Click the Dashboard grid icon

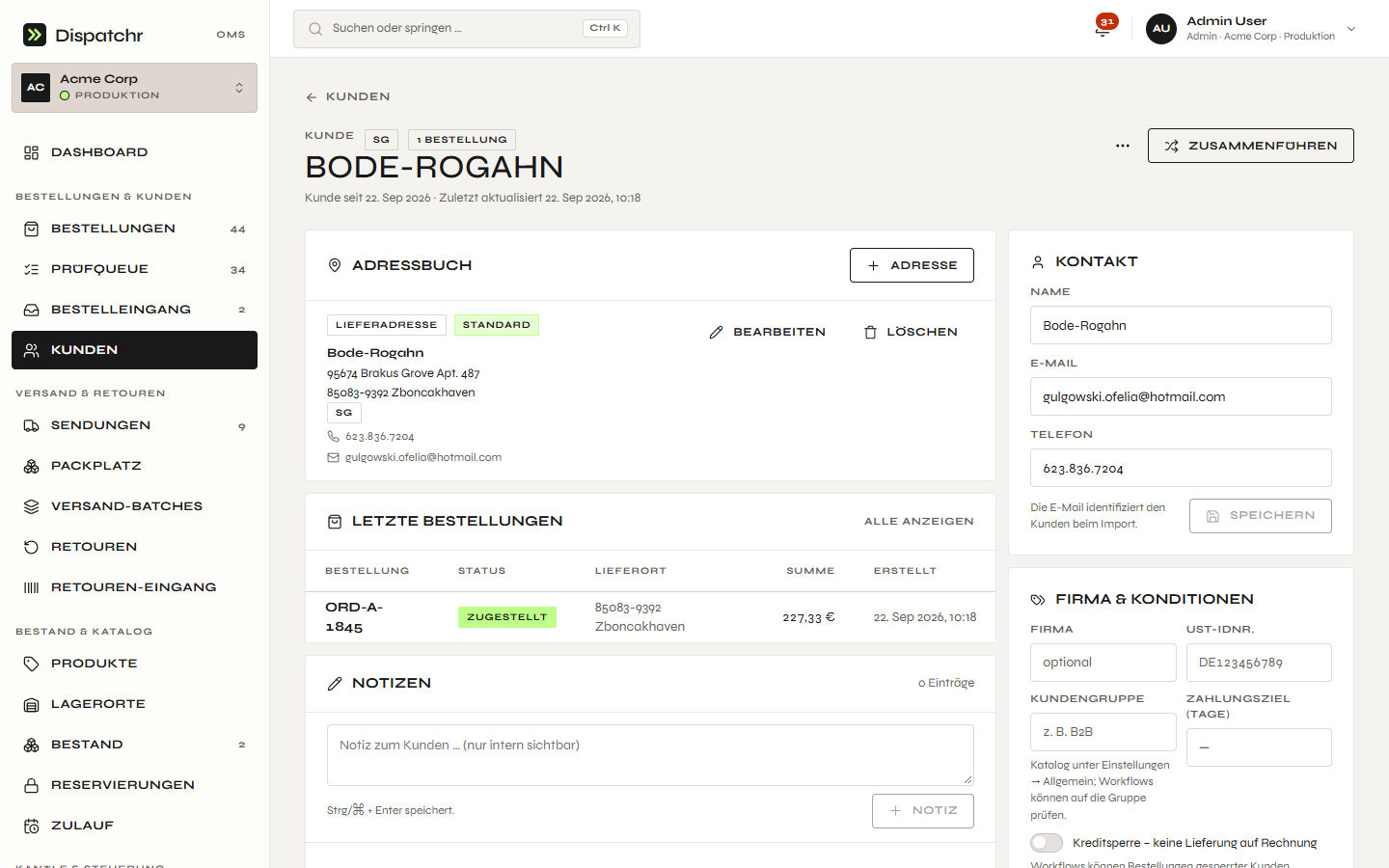pos(32,152)
